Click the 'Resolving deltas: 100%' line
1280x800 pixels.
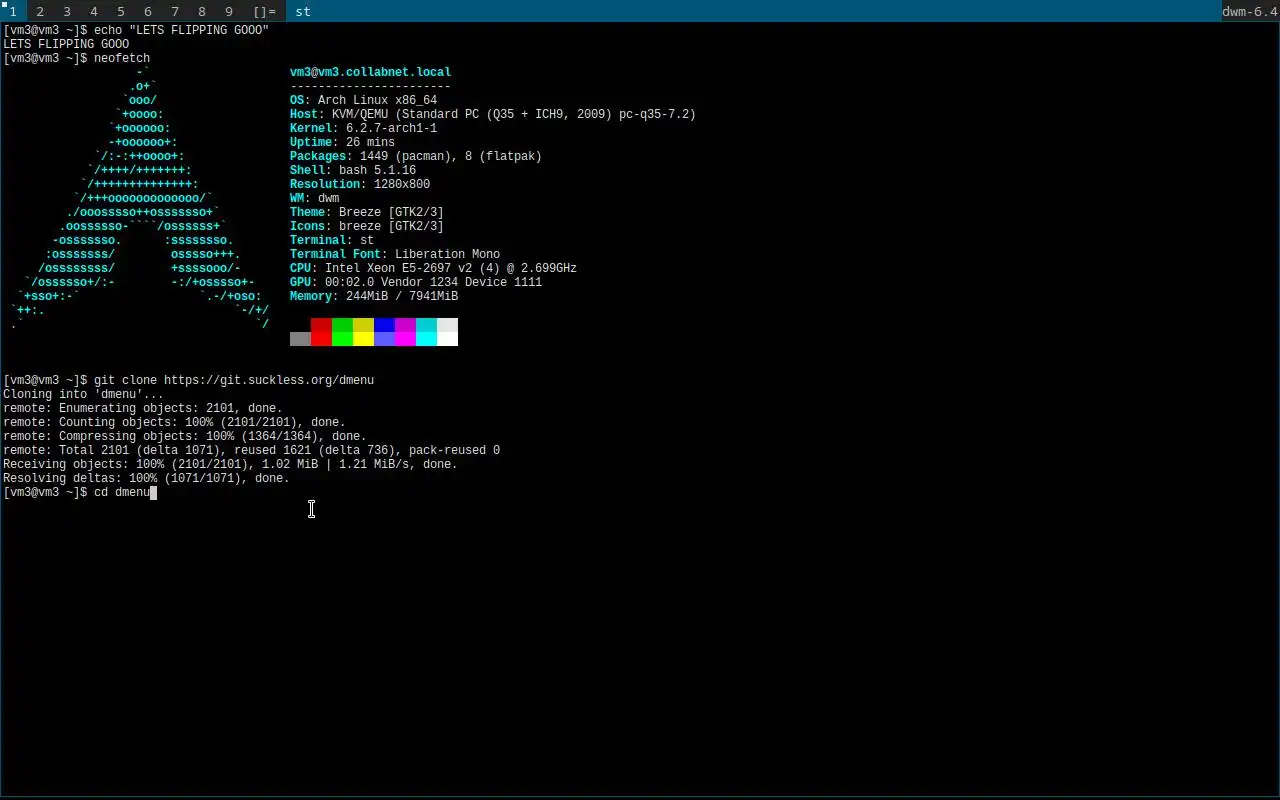point(146,478)
